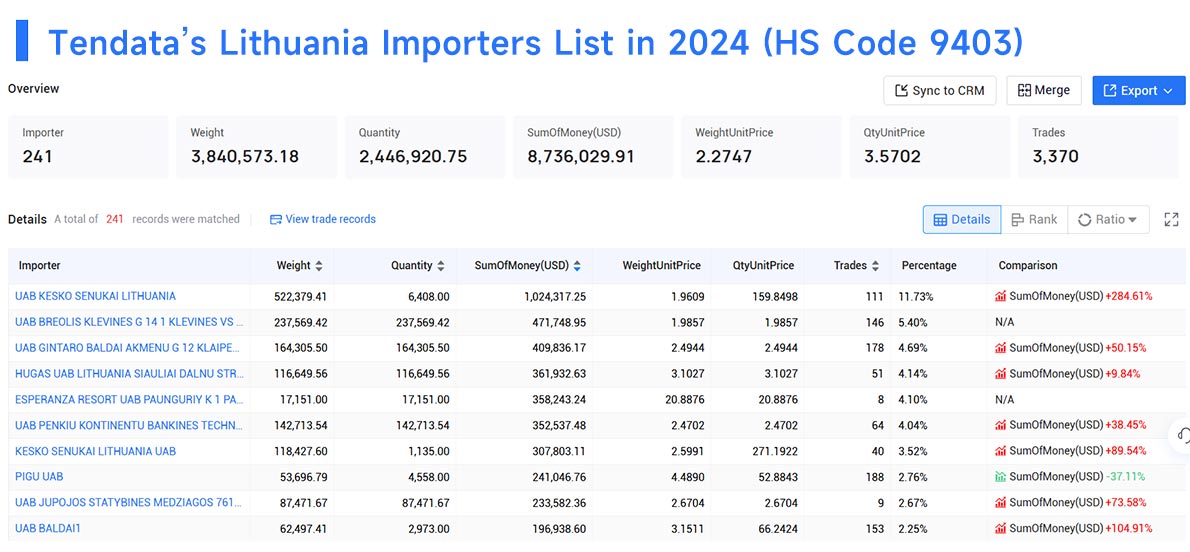Click the Quantity summary value 2,446,920.75
The image size is (1190, 552).
413,157
